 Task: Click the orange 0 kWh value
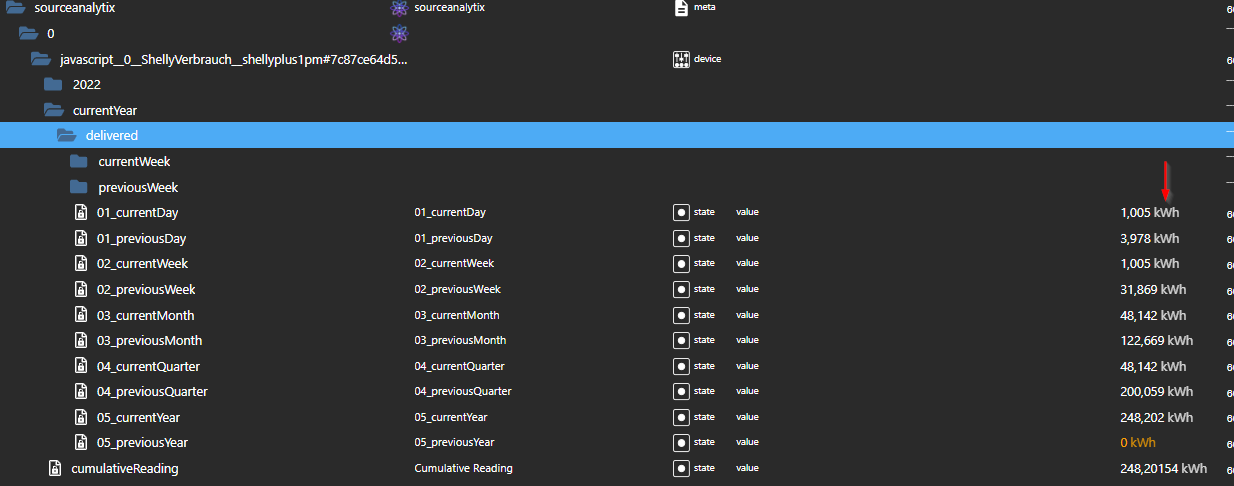point(1140,442)
